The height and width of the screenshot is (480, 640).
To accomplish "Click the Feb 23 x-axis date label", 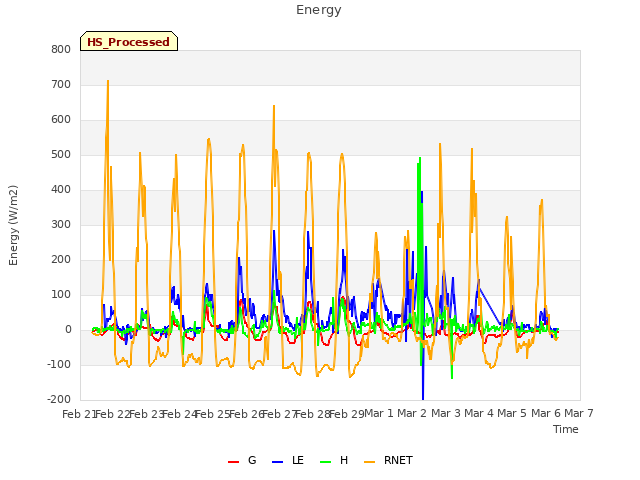I will click(146, 414).
